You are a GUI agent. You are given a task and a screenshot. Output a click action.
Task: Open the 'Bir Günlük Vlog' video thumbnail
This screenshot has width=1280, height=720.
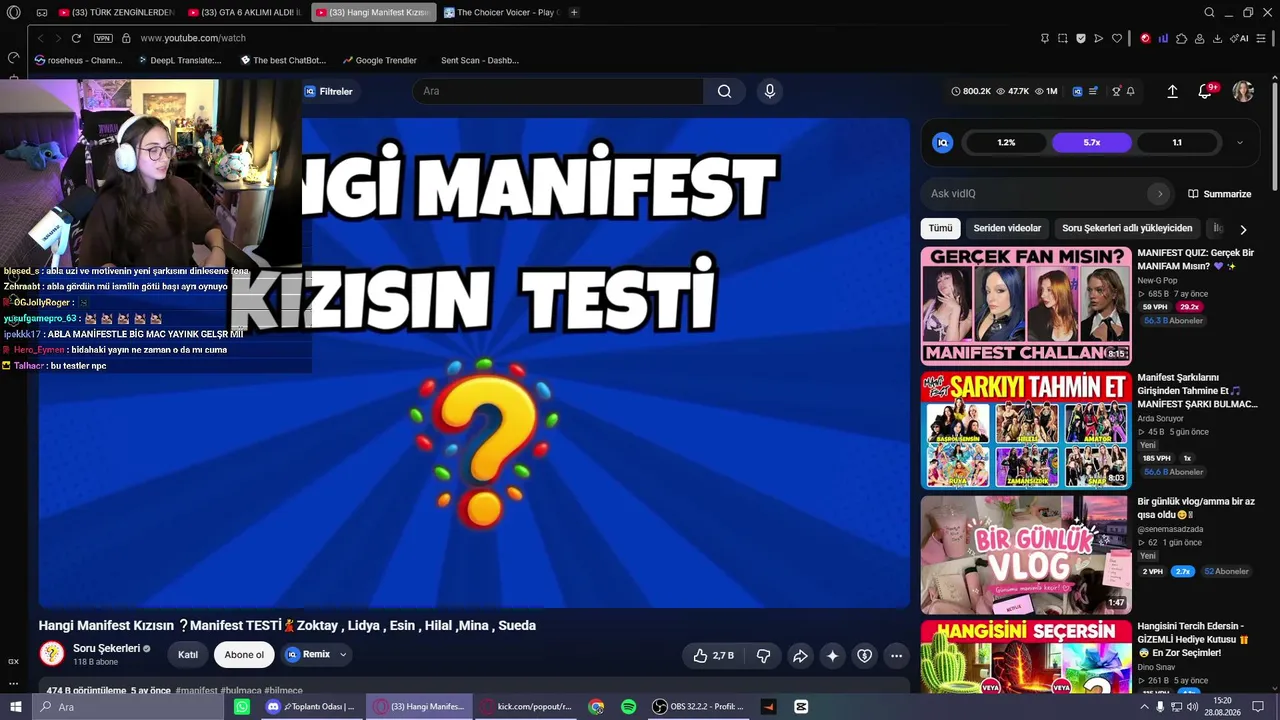(1026, 555)
